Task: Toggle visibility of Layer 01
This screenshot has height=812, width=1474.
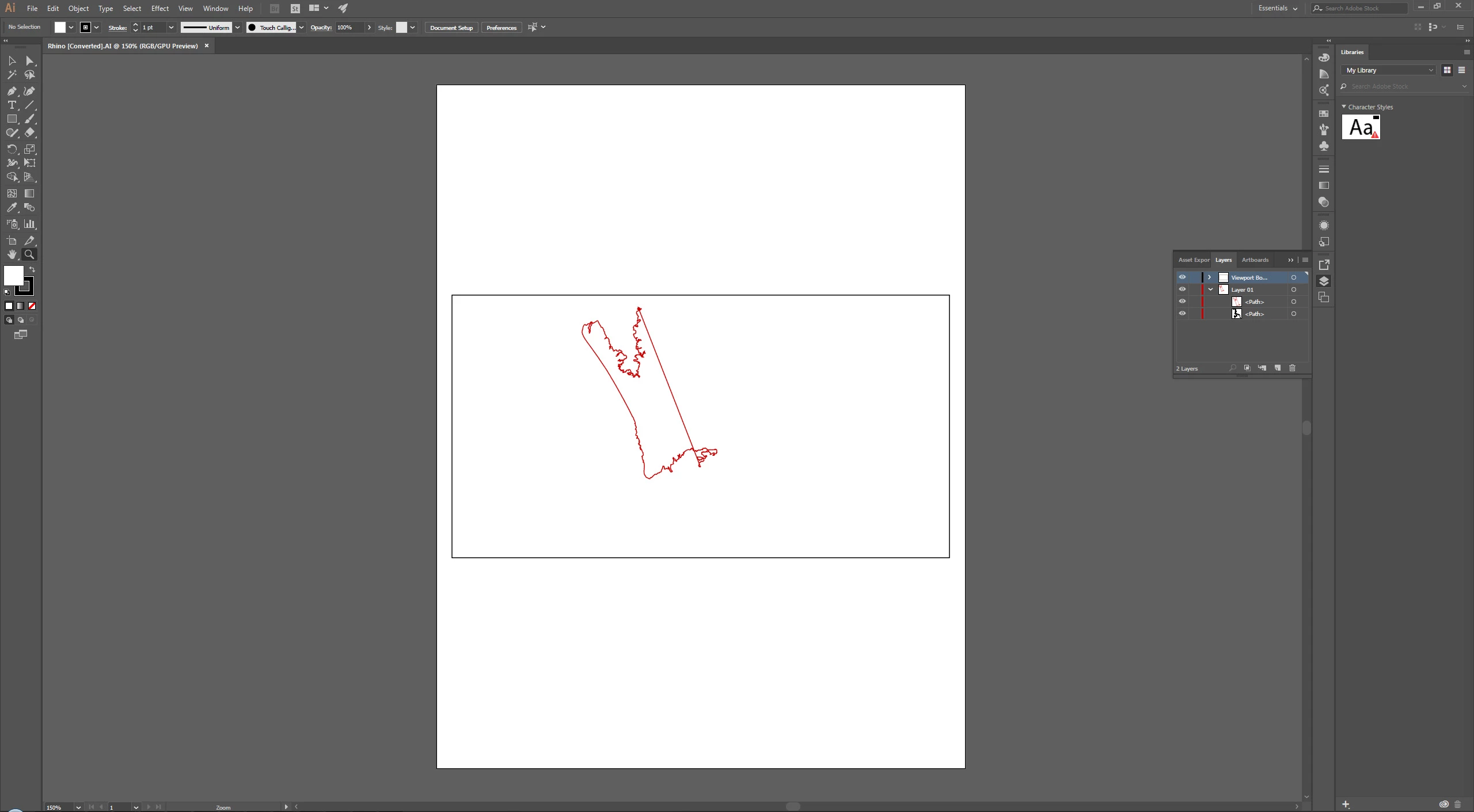Action: coord(1182,289)
